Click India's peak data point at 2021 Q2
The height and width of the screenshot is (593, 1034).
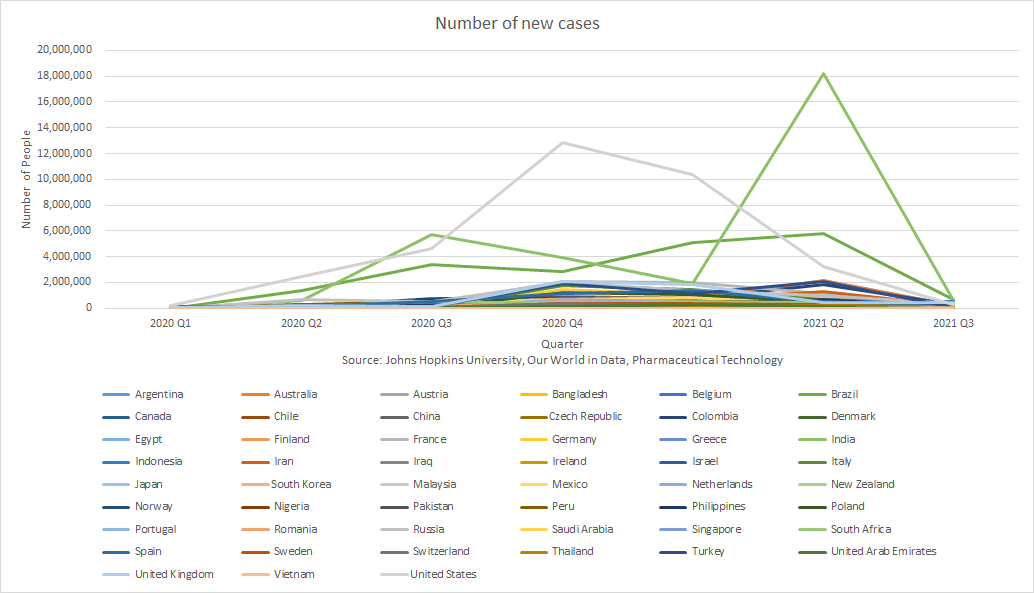pyautogui.click(x=823, y=73)
